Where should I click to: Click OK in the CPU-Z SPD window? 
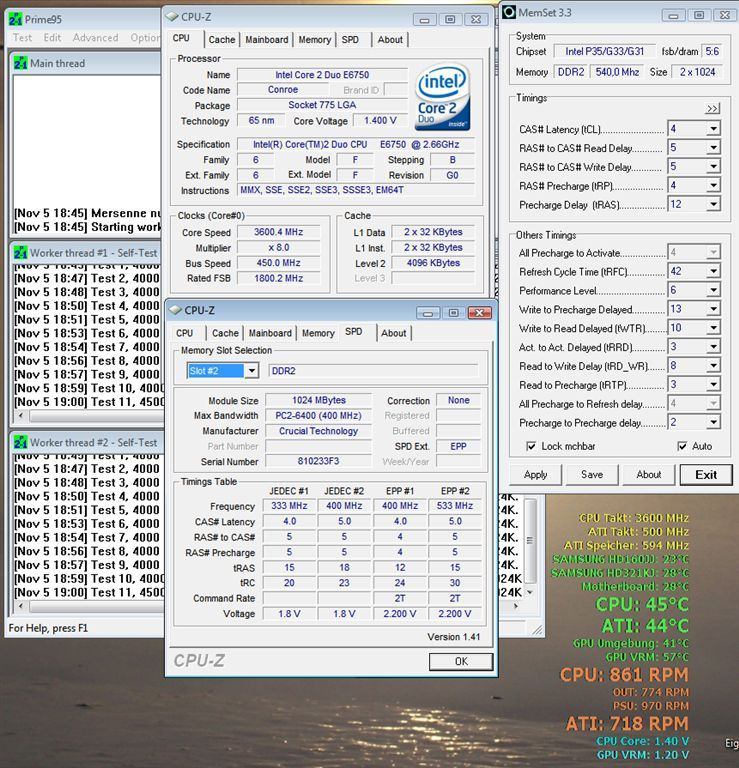click(461, 661)
